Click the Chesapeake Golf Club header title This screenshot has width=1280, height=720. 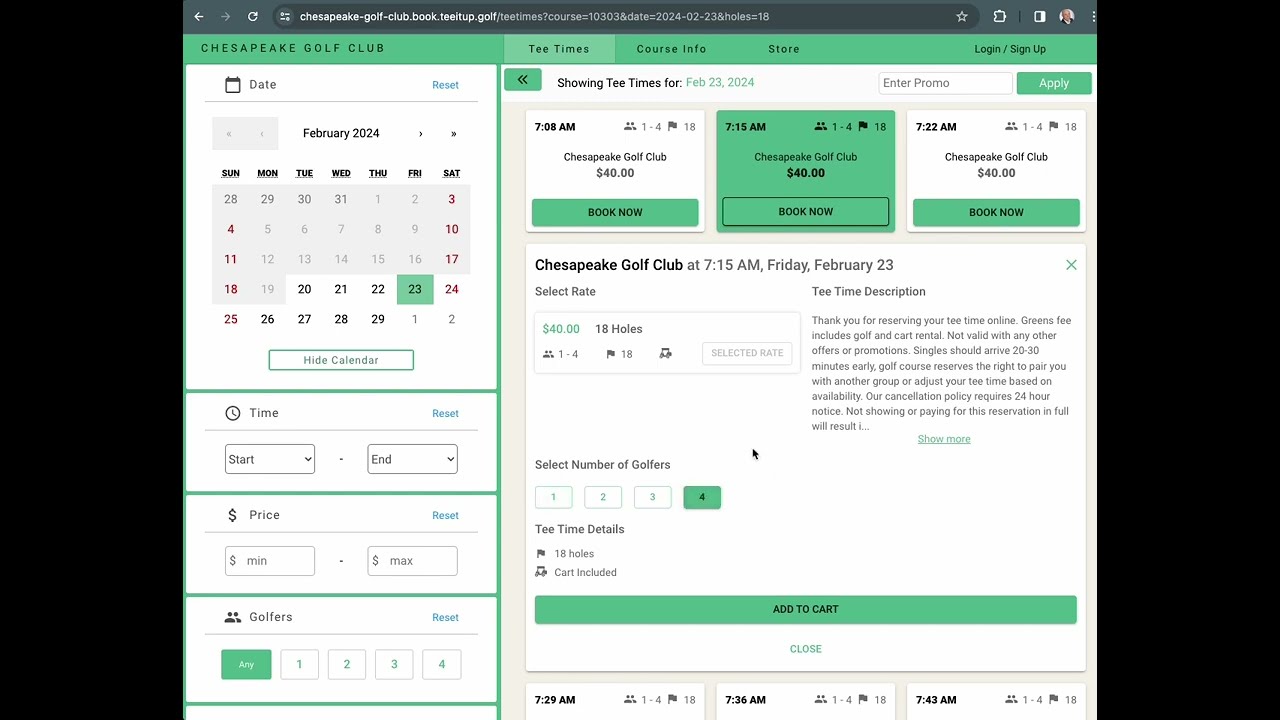point(293,48)
